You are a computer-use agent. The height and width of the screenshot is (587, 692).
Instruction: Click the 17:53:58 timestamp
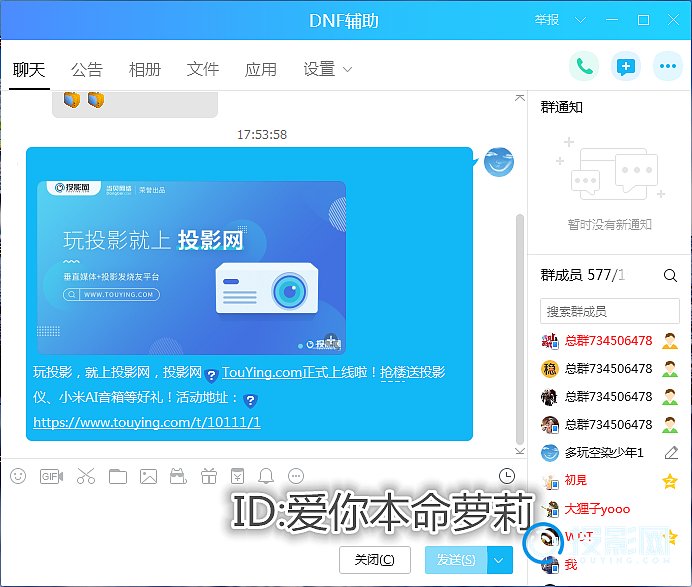pos(262,135)
